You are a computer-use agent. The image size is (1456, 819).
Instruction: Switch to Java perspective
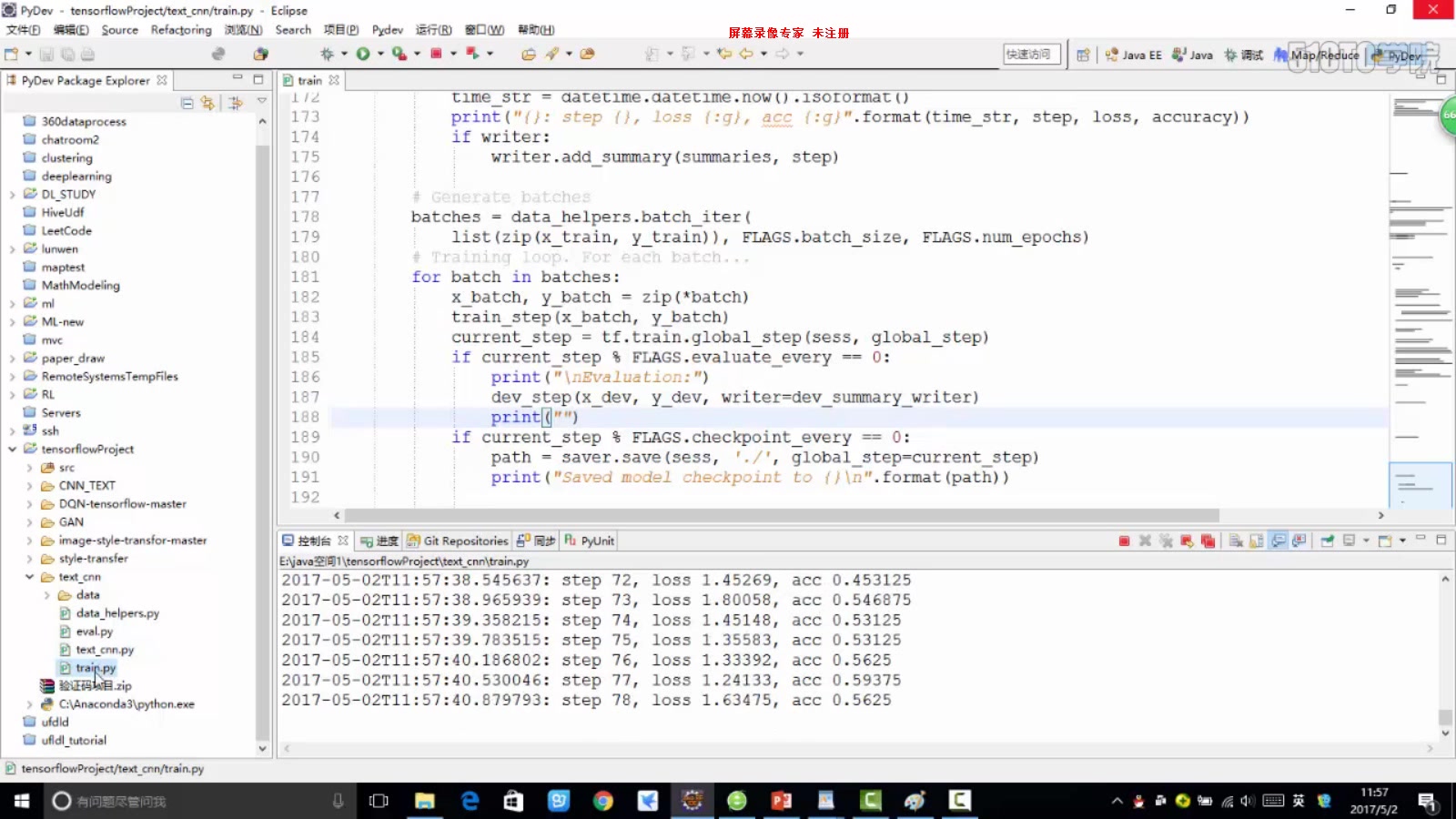[x=1192, y=55]
